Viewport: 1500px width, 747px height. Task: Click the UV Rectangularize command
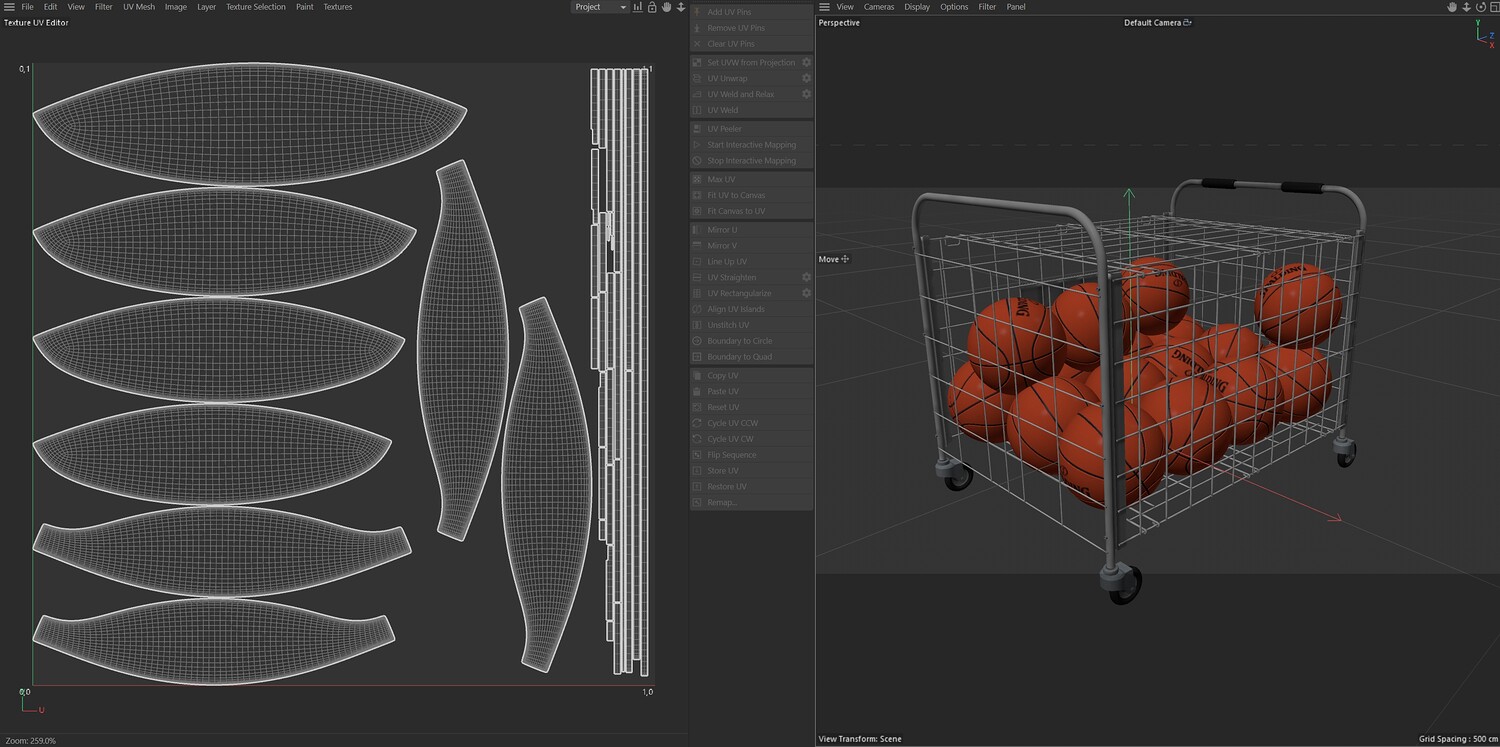click(x=745, y=293)
